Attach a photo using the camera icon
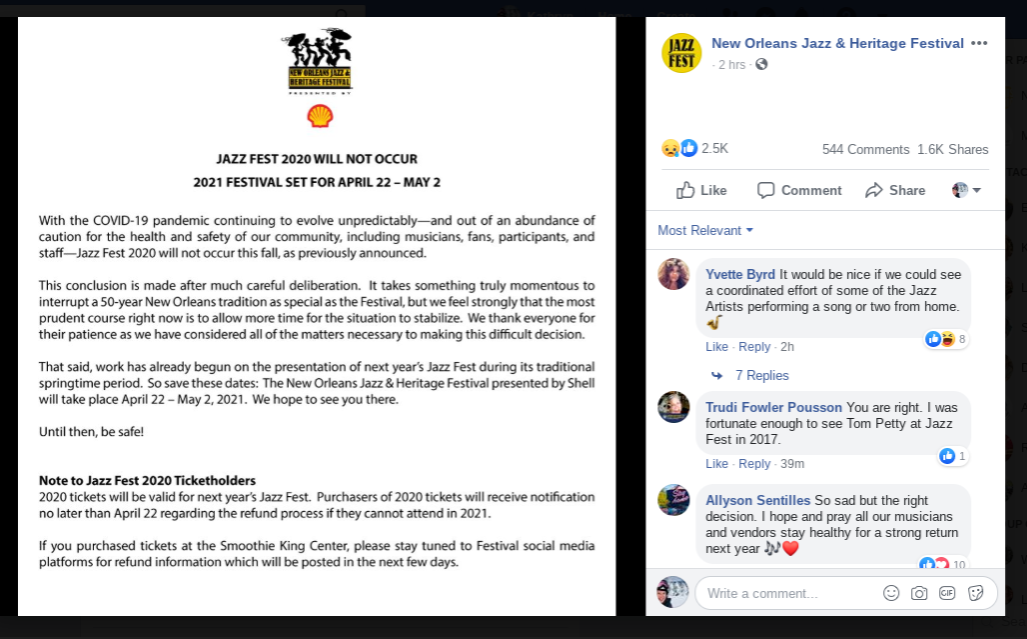Image resolution: width=1027 pixels, height=639 pixels. [x=919, y=593]
